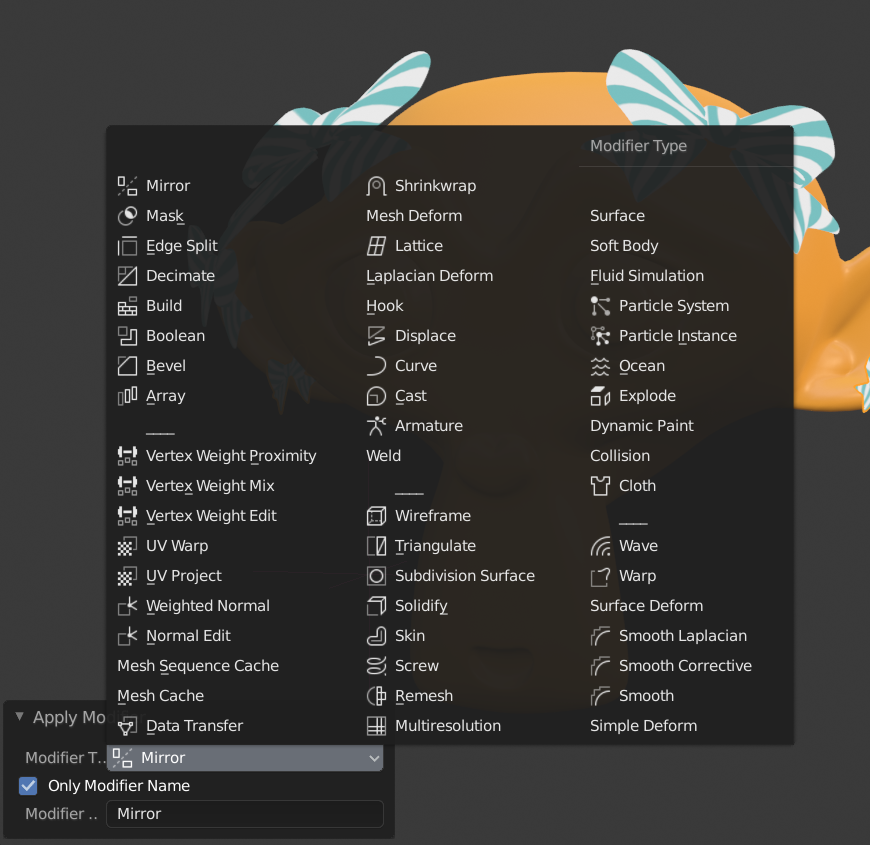This screenshot has width=870, height=845.
Task: Choose the Curve modifier icon
Action: [x=376, y=366]
